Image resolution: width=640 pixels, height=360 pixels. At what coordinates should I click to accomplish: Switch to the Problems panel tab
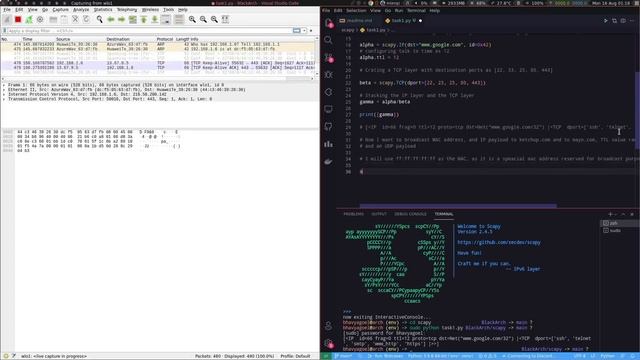click(x=353, y=214)
